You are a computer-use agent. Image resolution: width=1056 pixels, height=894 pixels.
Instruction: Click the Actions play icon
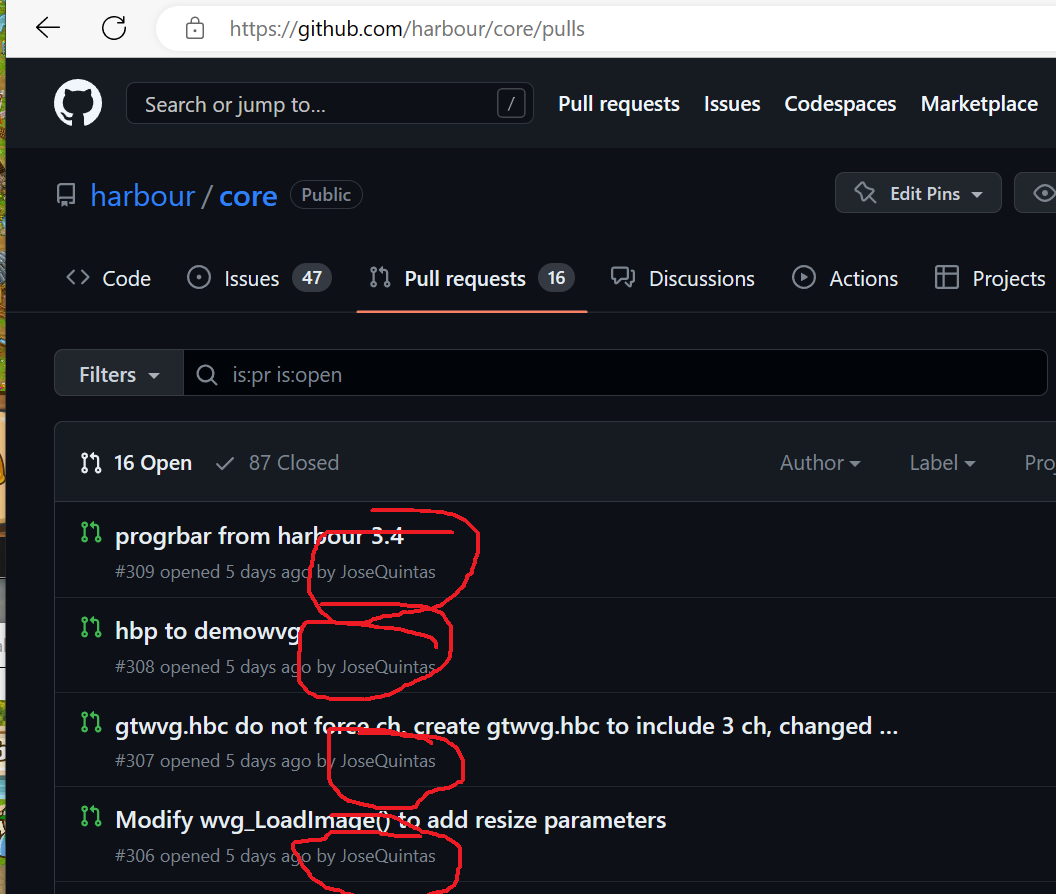tap(803, 278)
